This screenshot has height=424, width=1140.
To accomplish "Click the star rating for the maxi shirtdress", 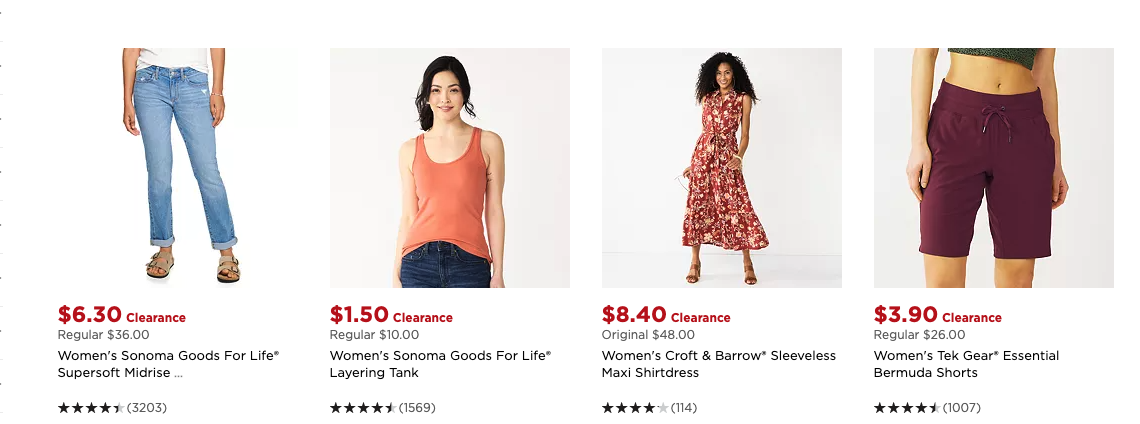I will [x=635, y=408].
